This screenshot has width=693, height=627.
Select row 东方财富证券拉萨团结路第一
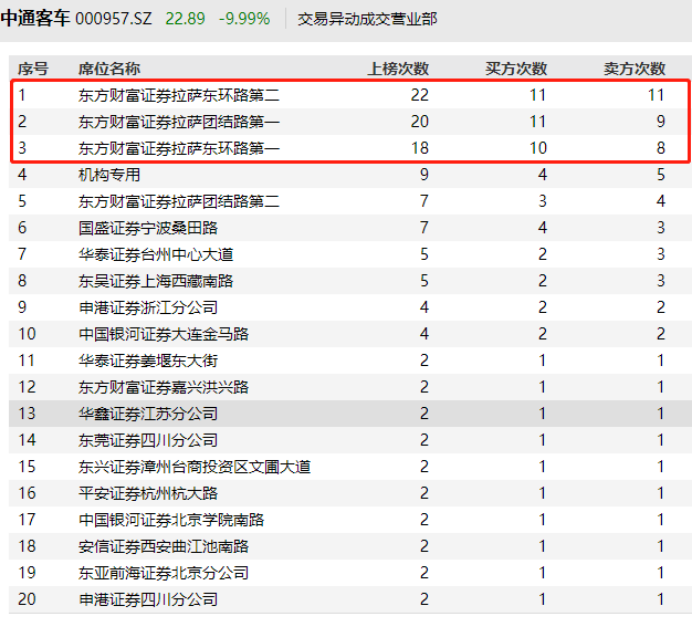(350, 122)
